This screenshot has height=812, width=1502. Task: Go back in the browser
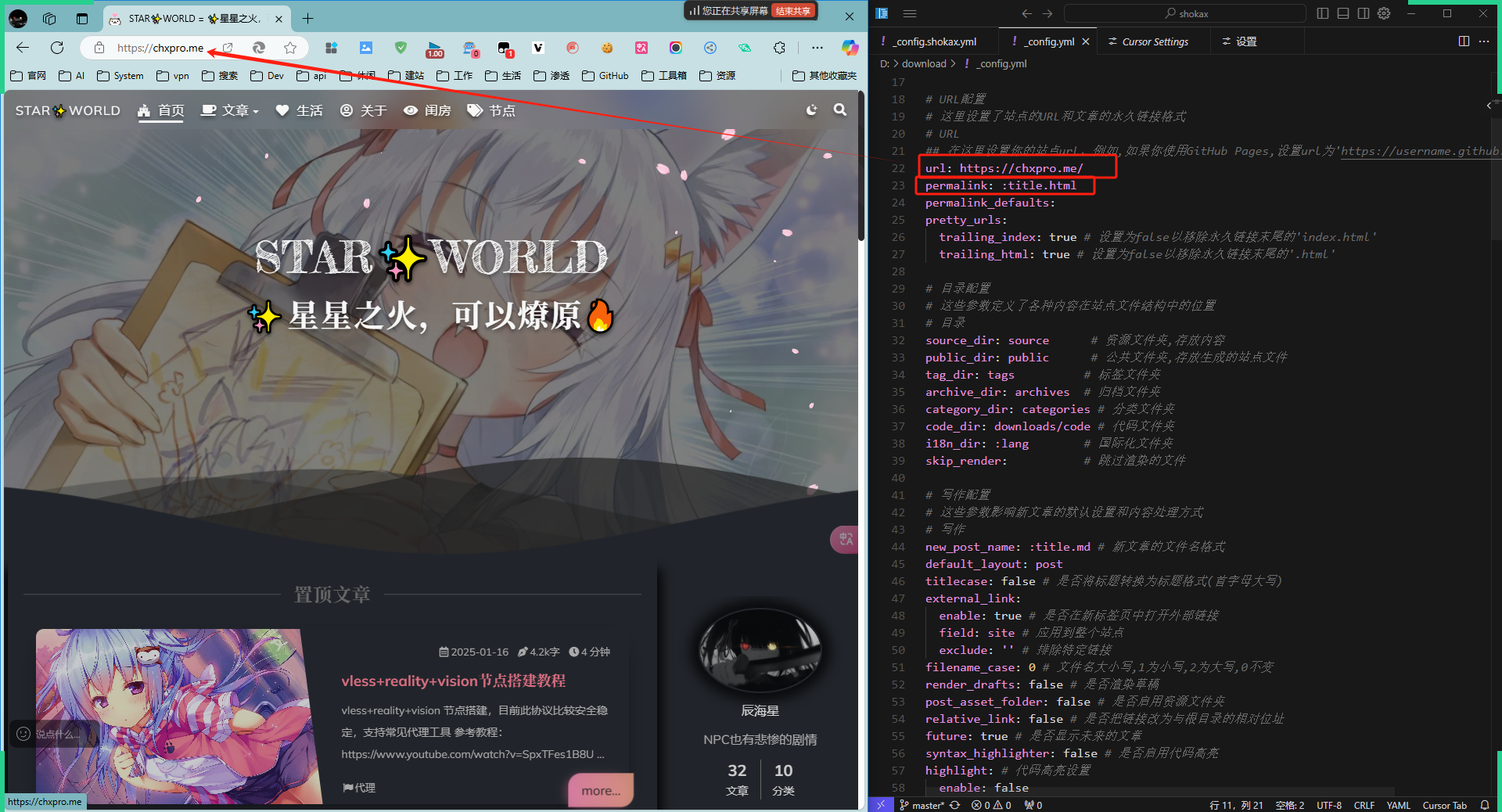click(x=23, y=48)
